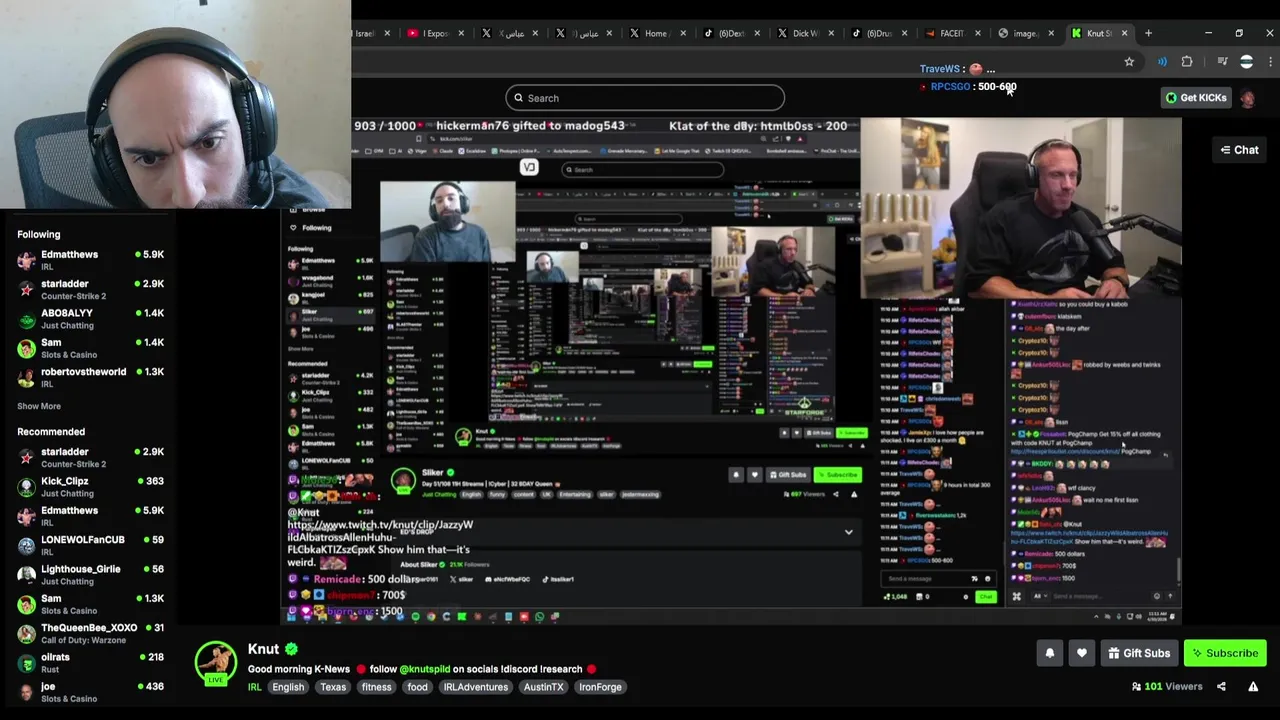Switch to the image browser tab

(1025, 33)
